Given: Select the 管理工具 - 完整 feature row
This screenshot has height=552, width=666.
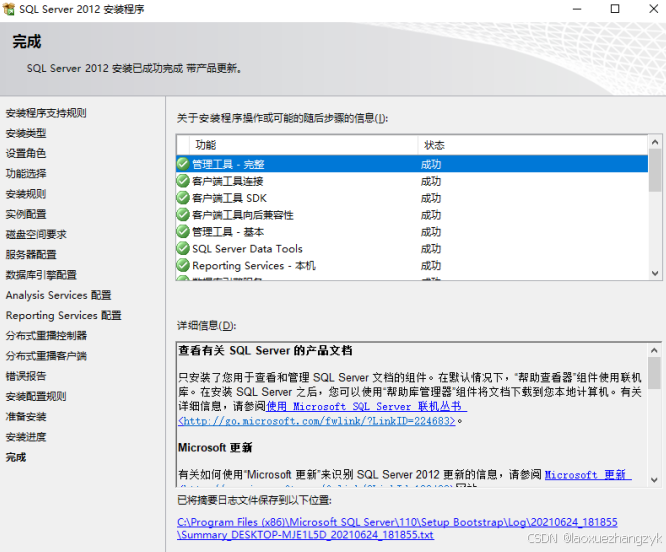Looking at the screenshot, I should (x=412, y=164).
